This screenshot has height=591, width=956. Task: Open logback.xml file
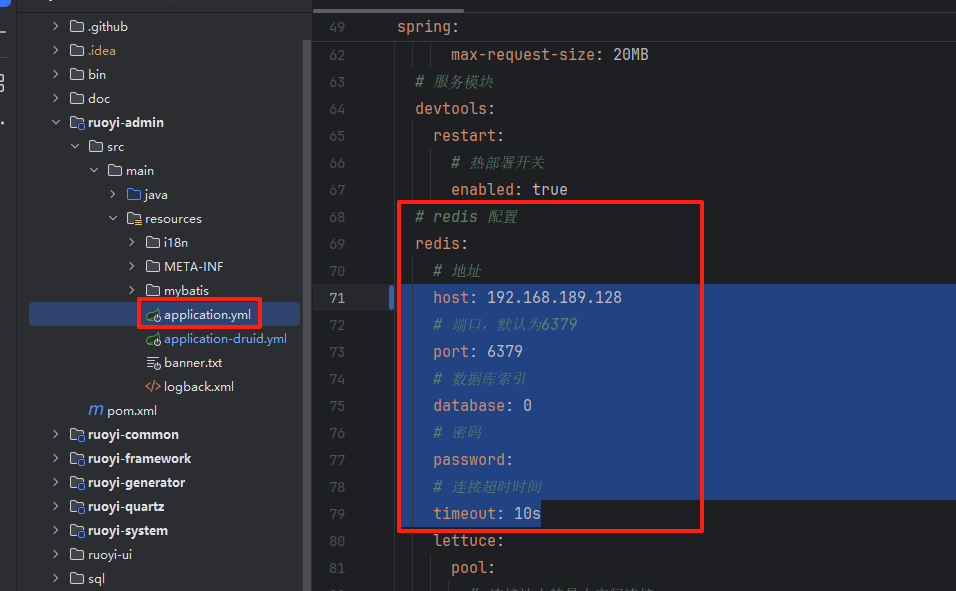tap(199, 387)
